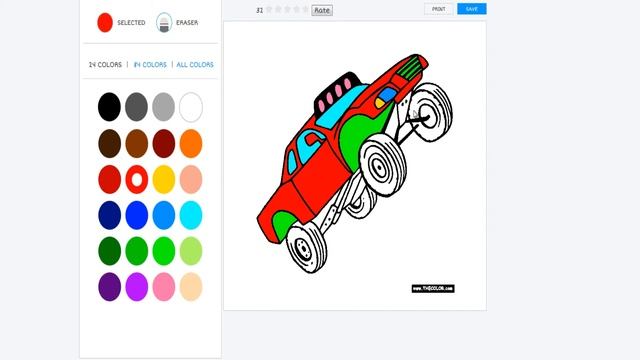Choose the sky blue color swatch
This screenshot has width=640, height=360.
(x=164, y=215)
